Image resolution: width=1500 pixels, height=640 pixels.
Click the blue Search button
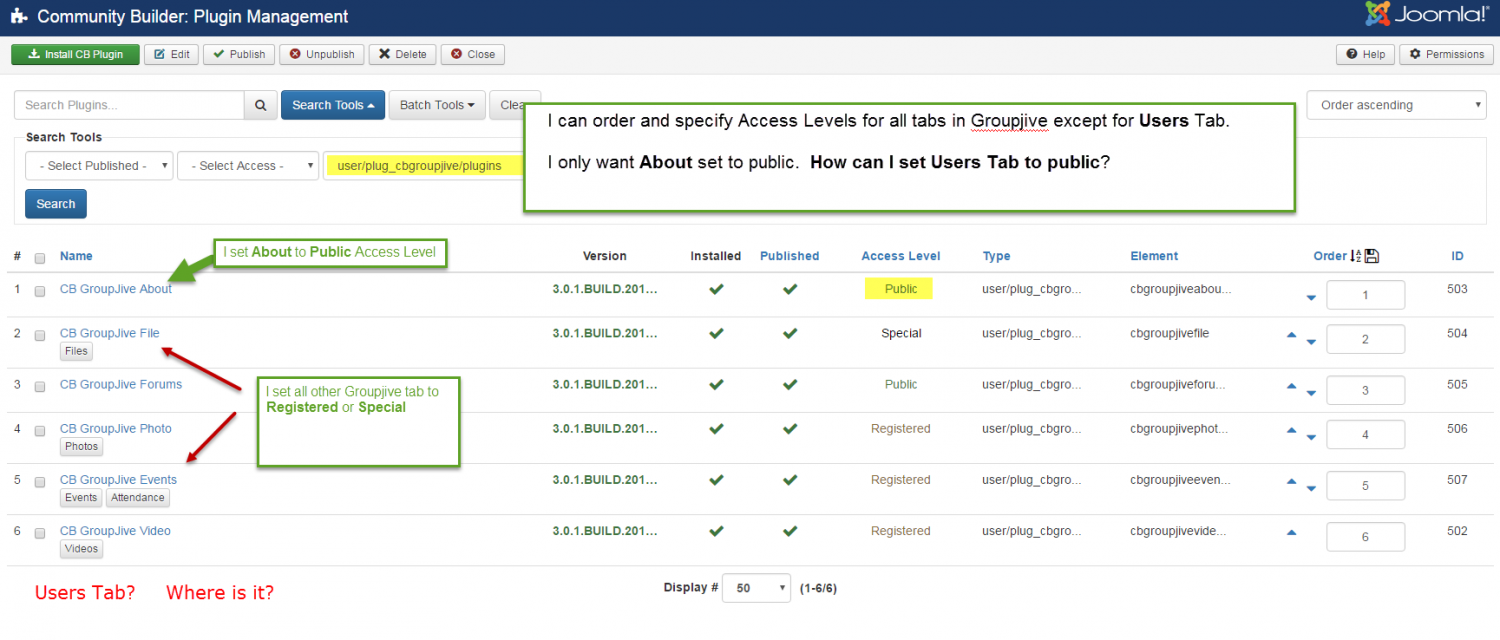click(x=56, y=204)
